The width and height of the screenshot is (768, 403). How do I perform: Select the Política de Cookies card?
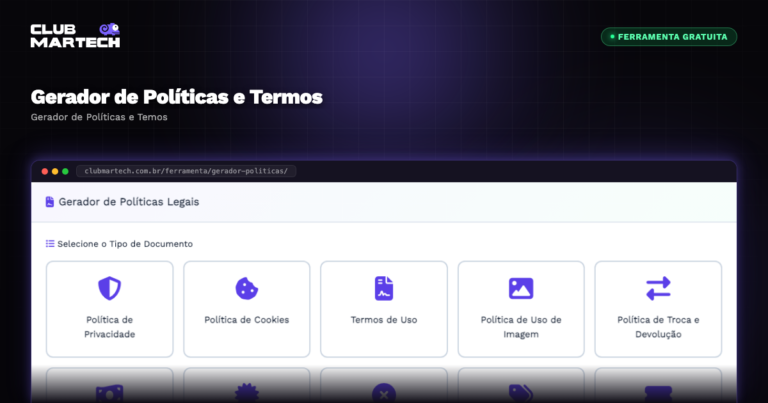click(x=247, y=309)
